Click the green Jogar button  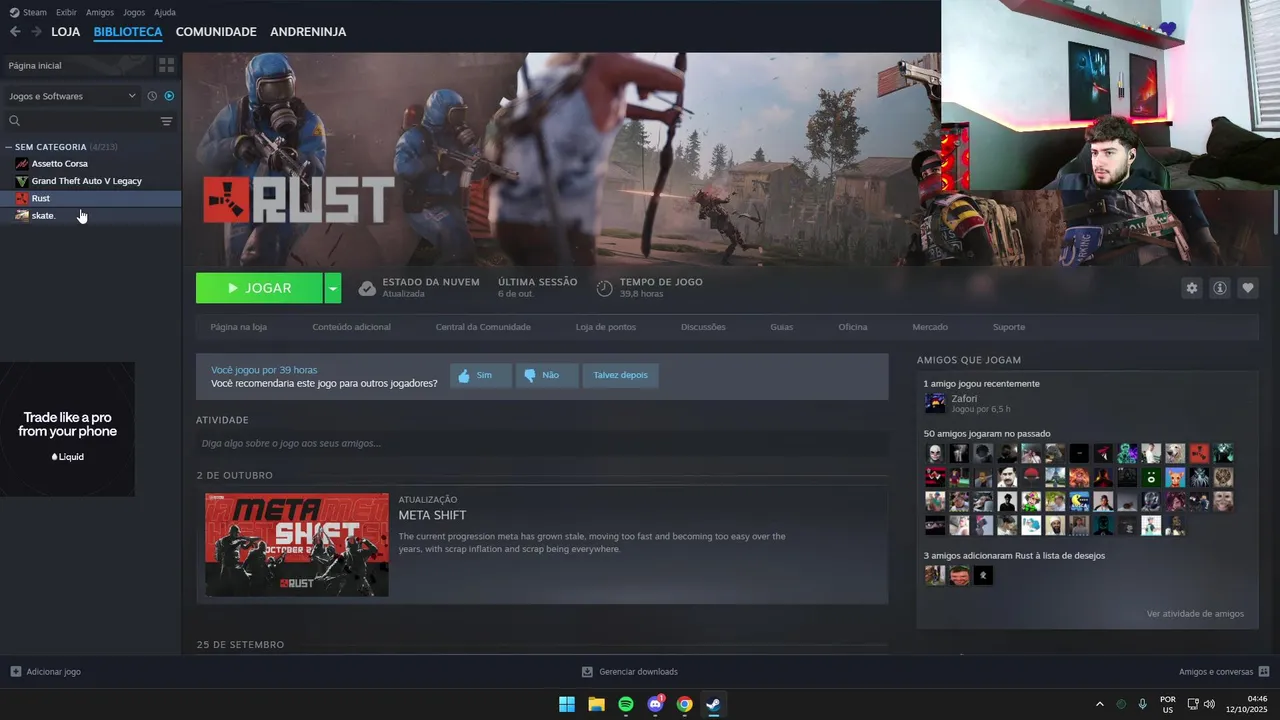pos(259,288)
